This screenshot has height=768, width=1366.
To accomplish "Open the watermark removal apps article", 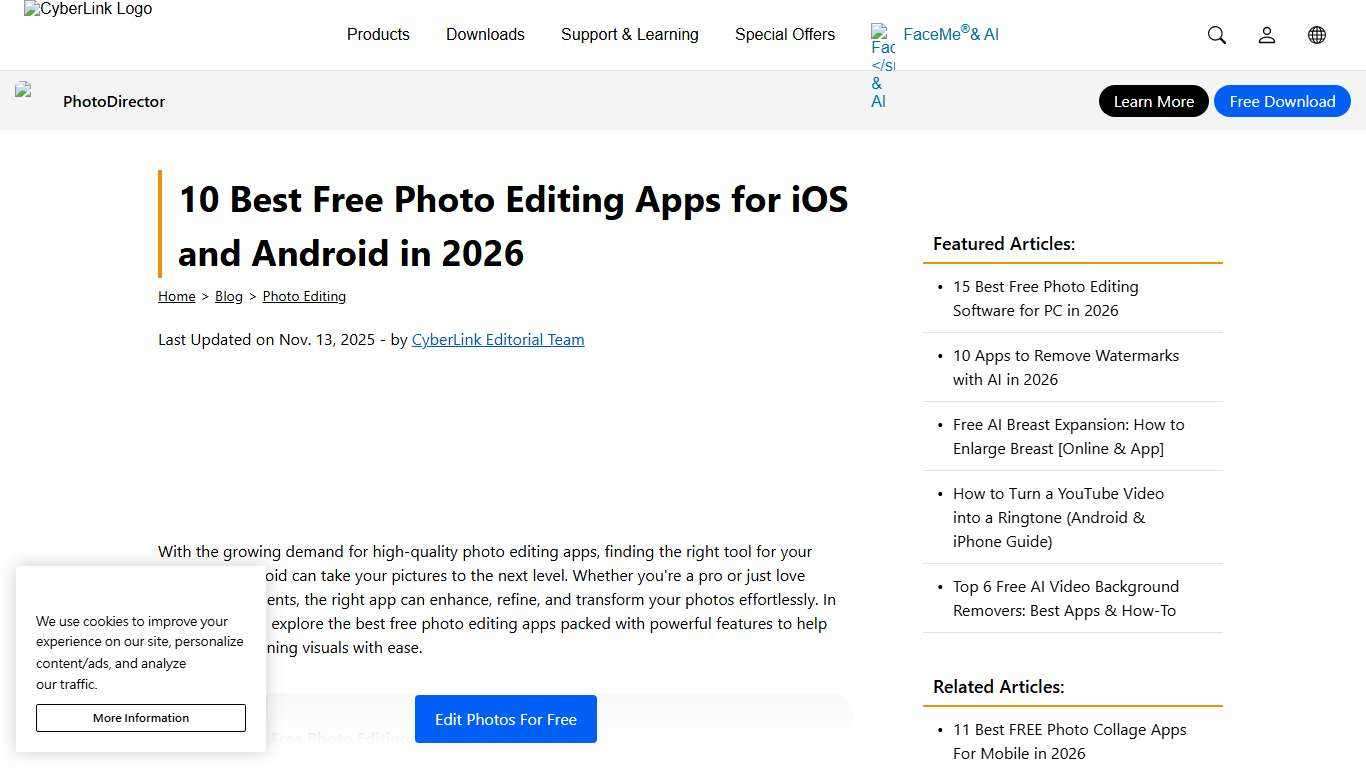I will coord(1065,367).
